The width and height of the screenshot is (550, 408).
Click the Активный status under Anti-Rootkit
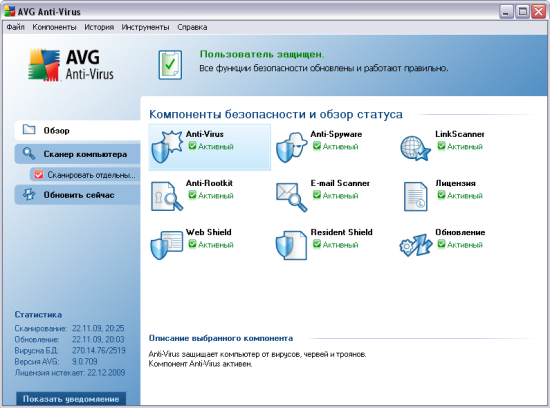pyautogui.click(x=211, y=195)
